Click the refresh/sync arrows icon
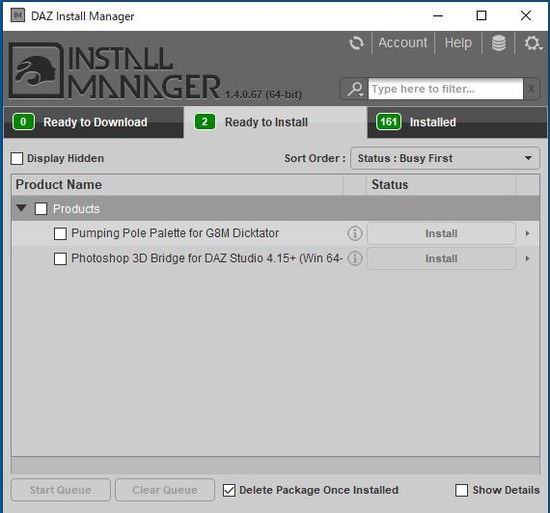 pyautogui.click(x=356, y=43)
